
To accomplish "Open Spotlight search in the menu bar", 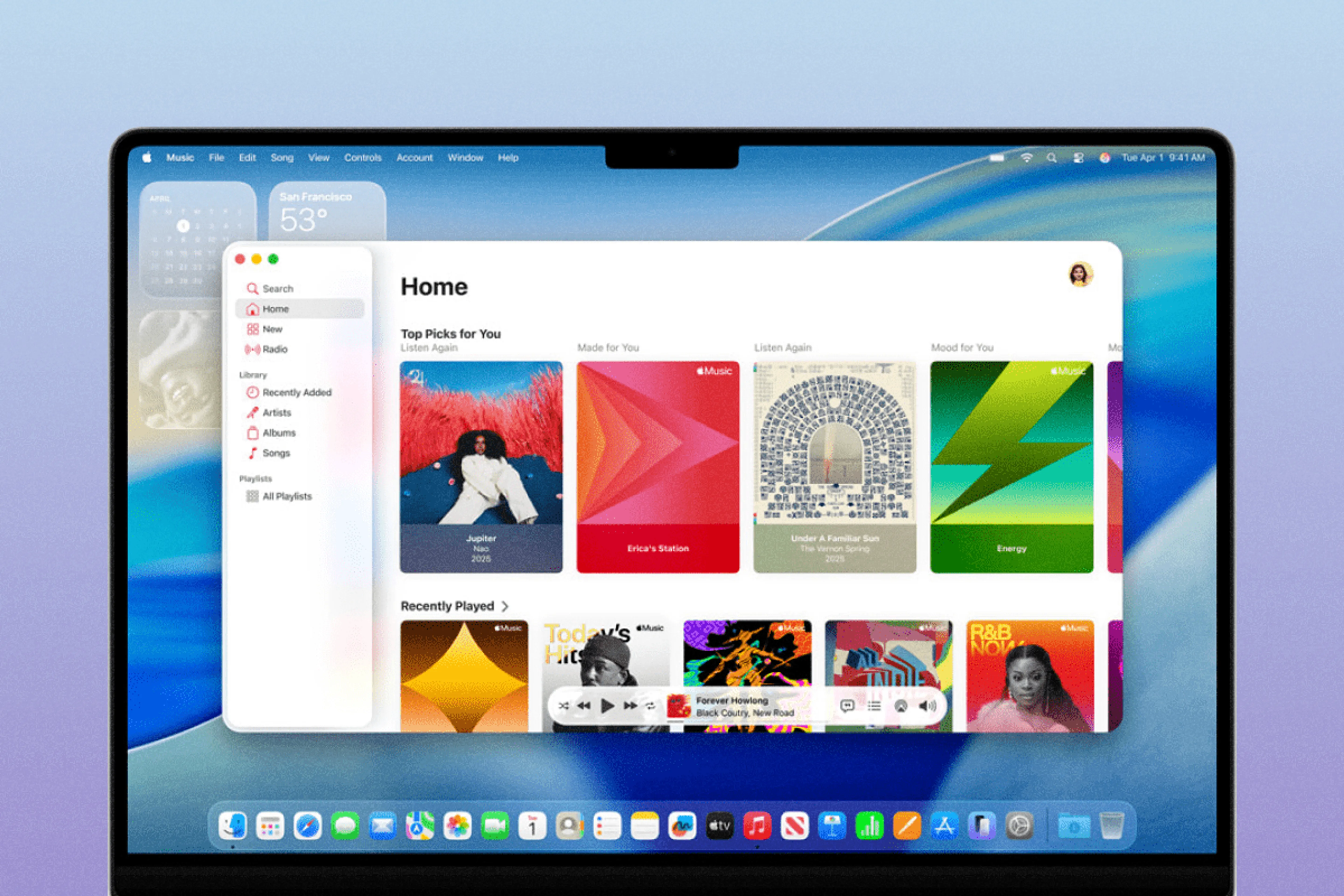I will (x=1051, y=158).
